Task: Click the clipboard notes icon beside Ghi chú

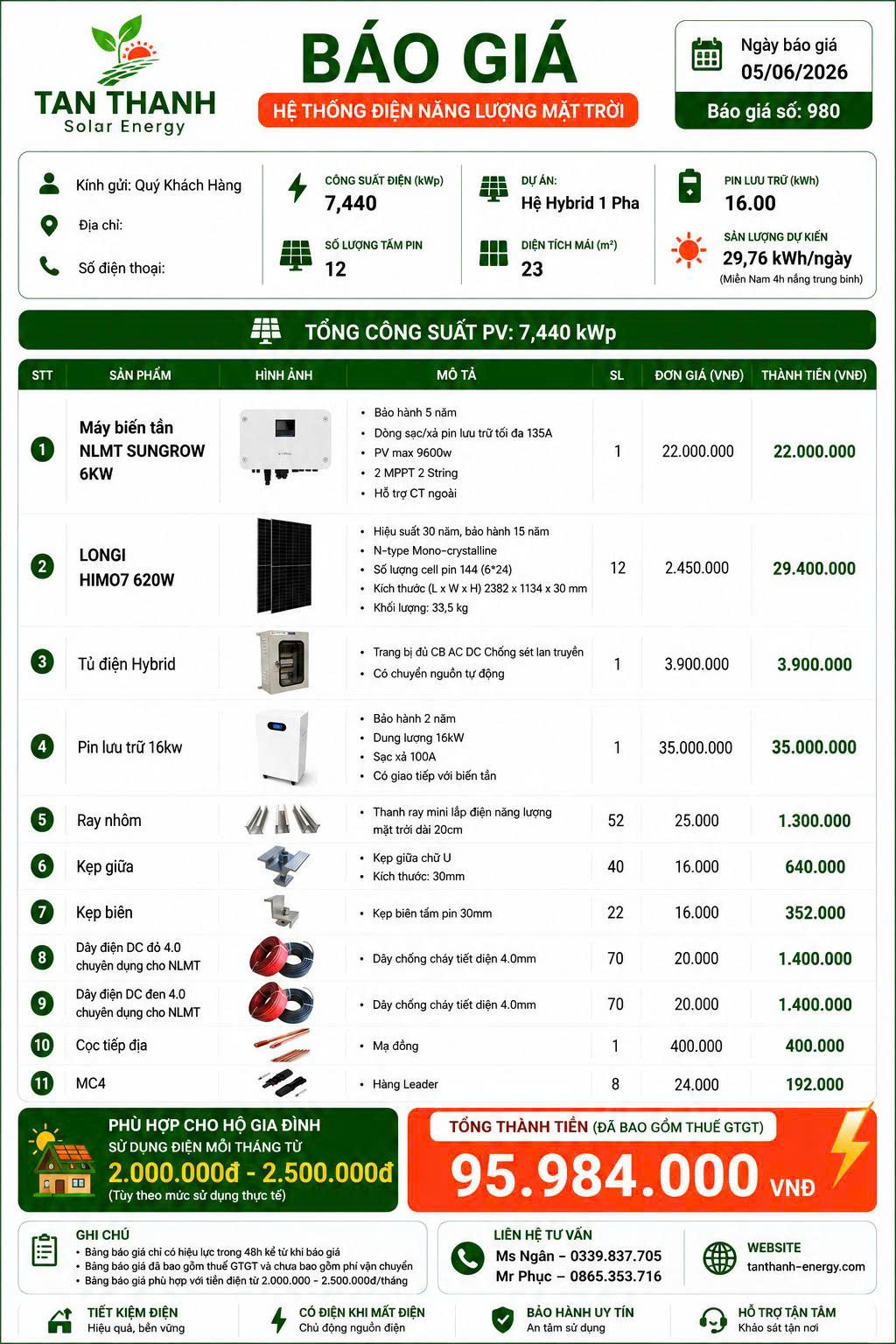Action: tap(44, 1249)
